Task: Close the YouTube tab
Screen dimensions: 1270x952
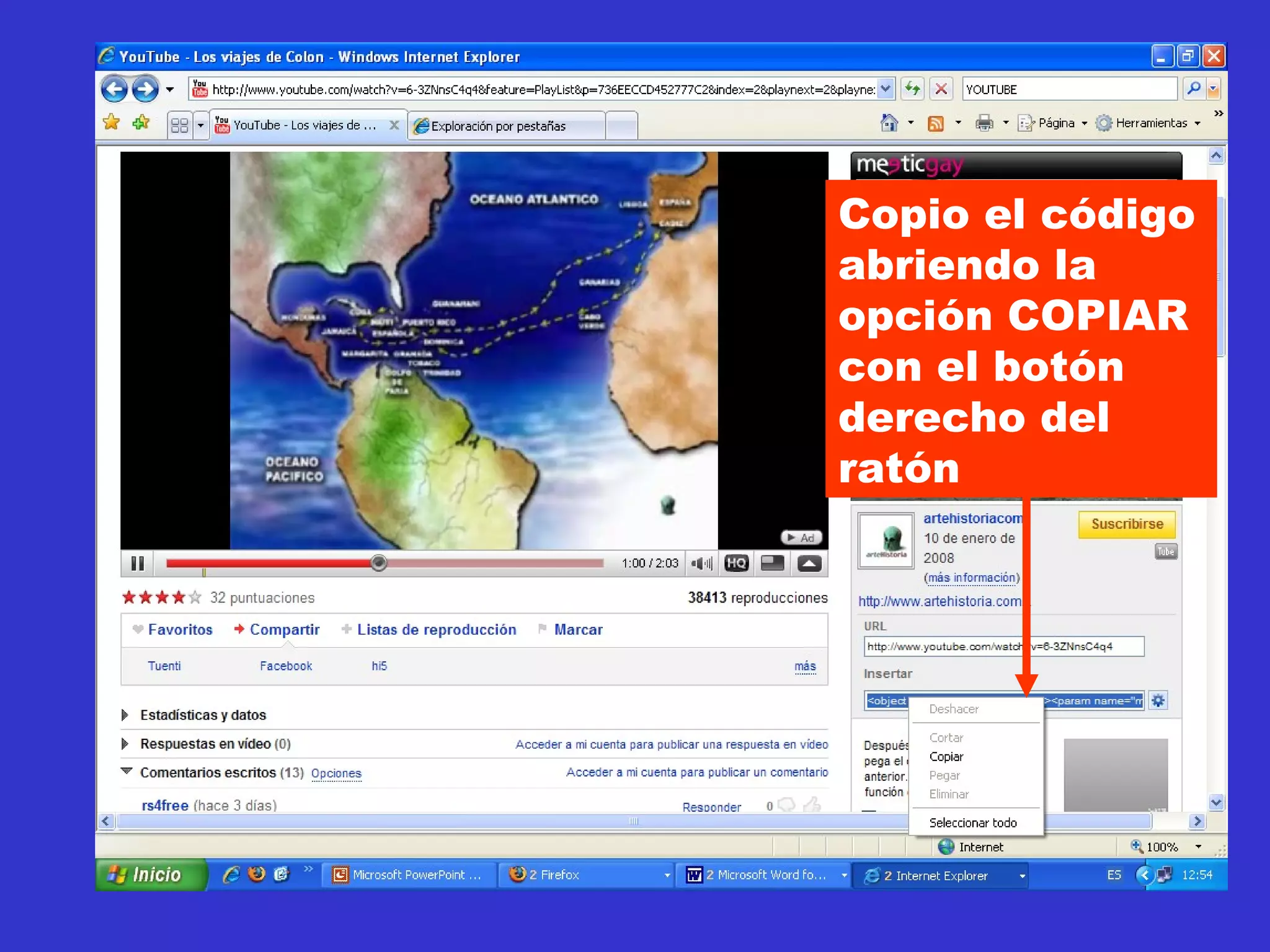Action: (x=394, y=125)
